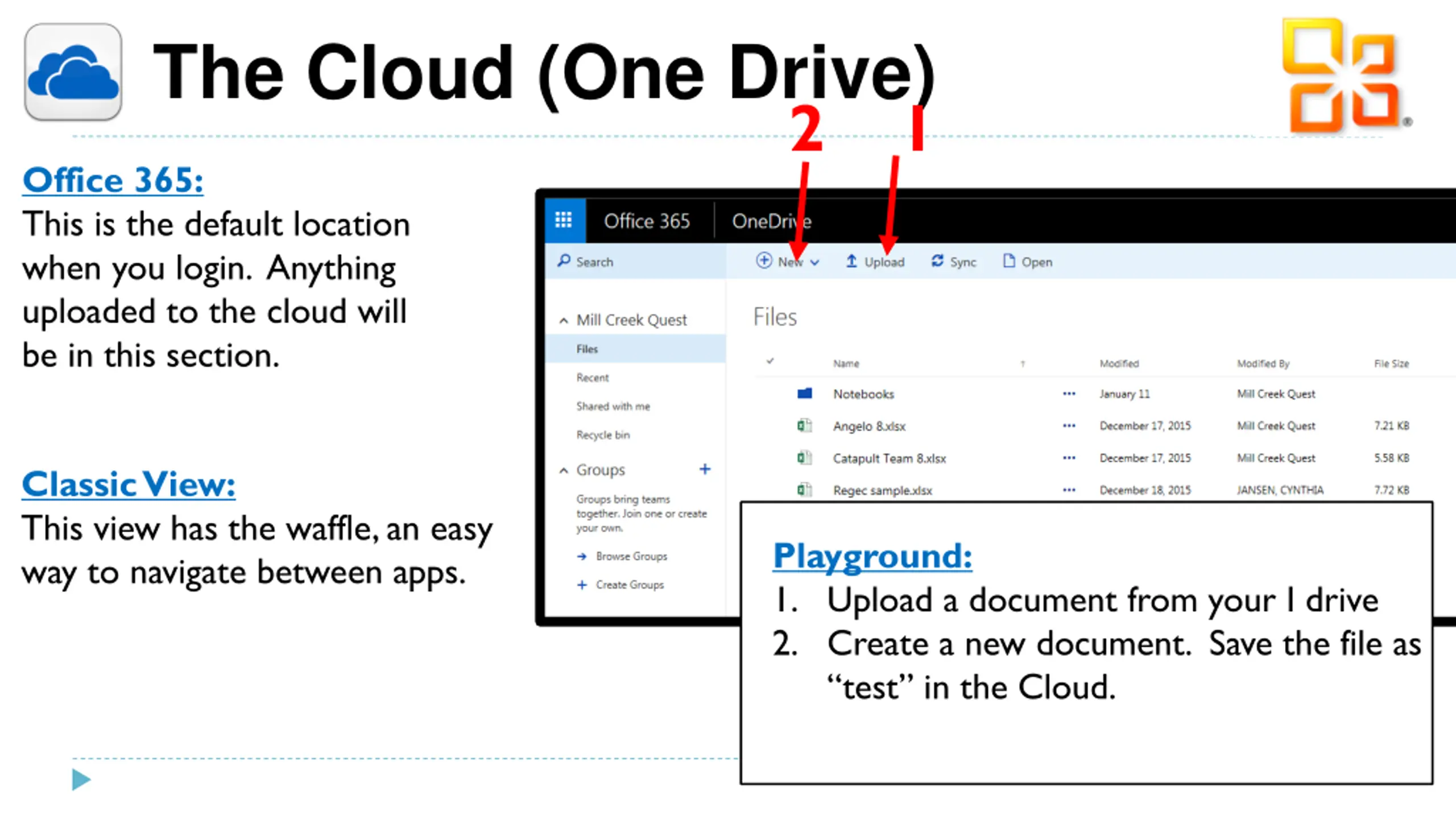Toggle the select-all checkmark in file list
The image size is (1456, 819).
click(770, 361)
